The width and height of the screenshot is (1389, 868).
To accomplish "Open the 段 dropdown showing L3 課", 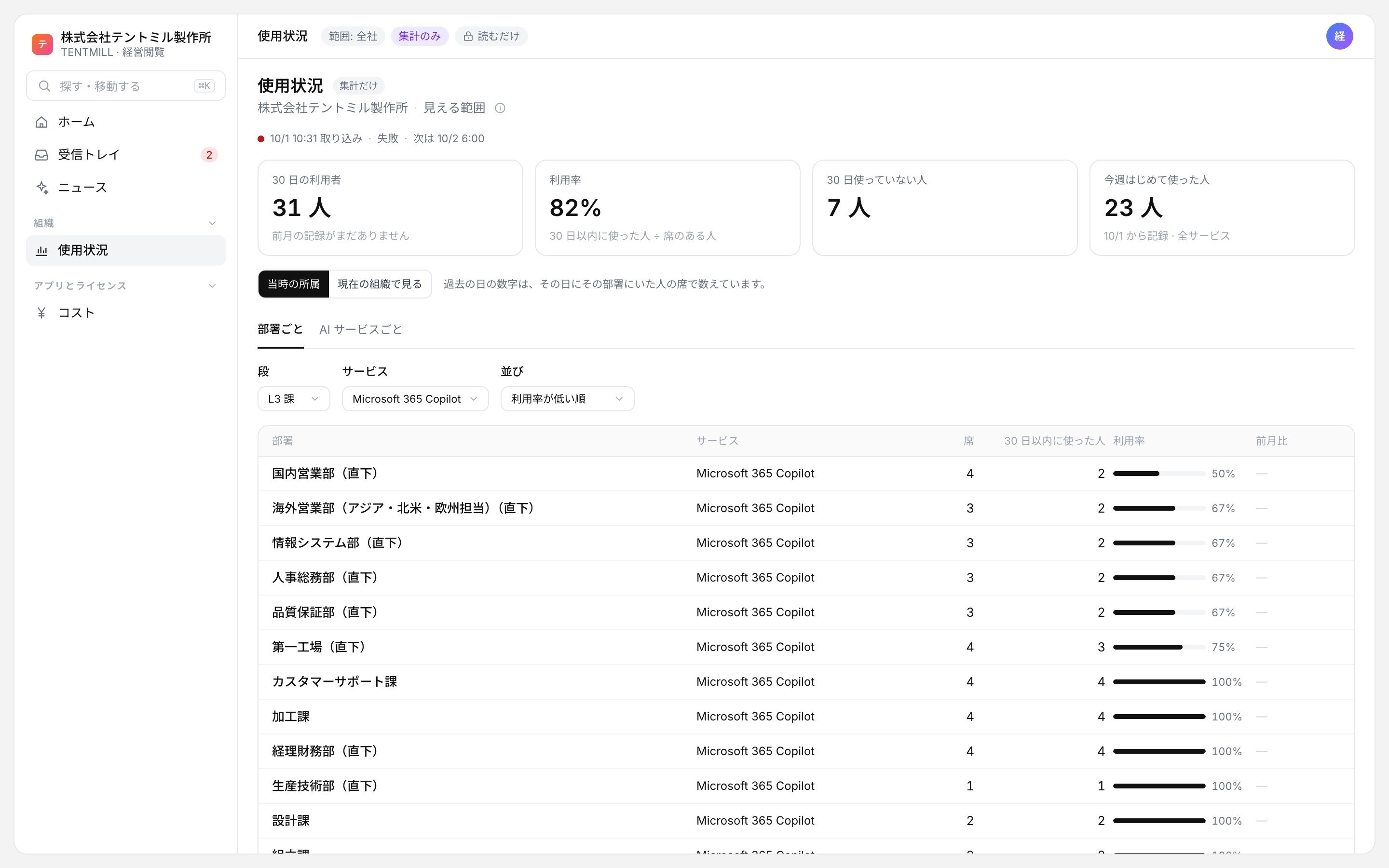I will pyautogui.click(x=293, y=398).
